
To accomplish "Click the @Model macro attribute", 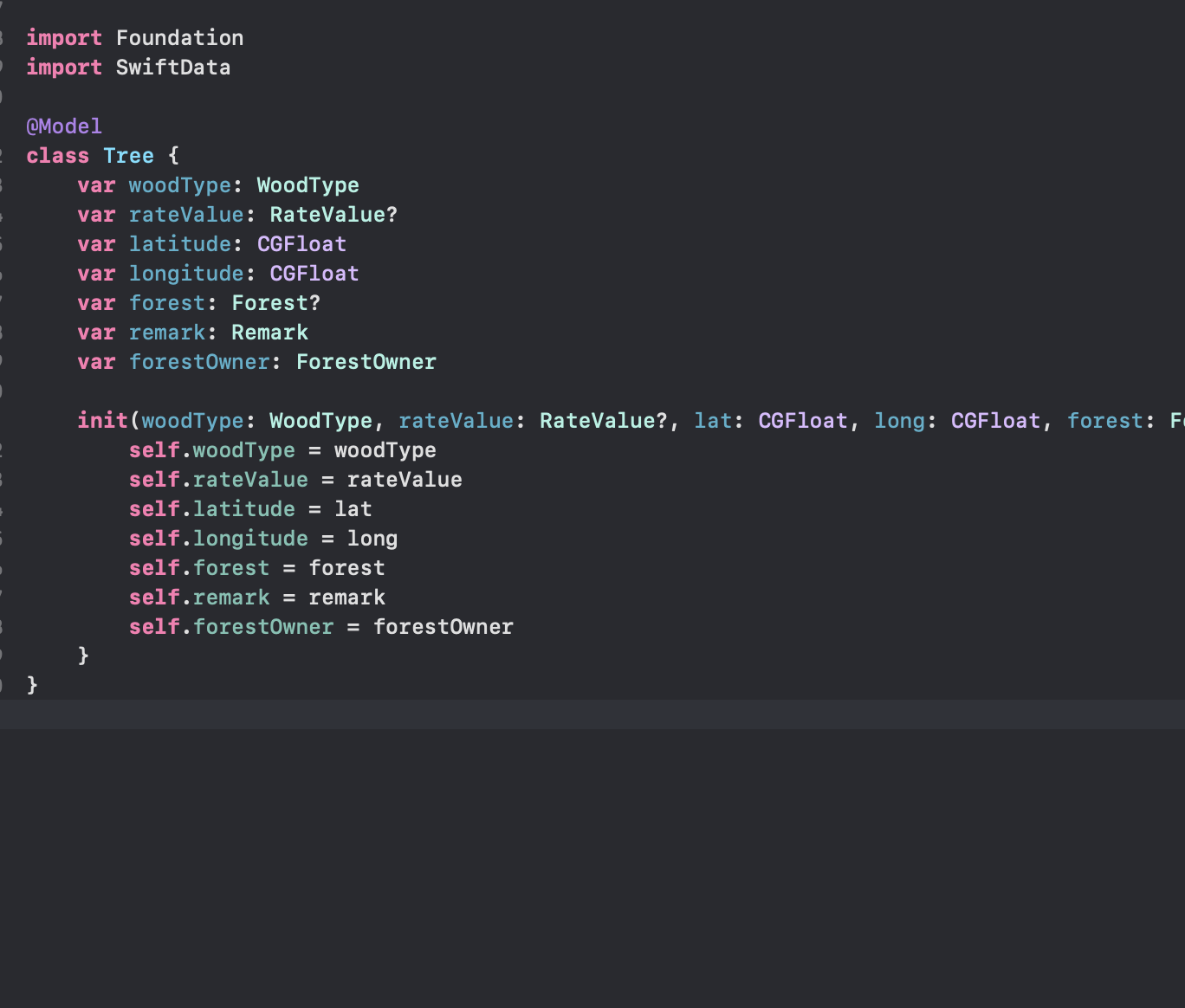I will click(x=64, y=126).
